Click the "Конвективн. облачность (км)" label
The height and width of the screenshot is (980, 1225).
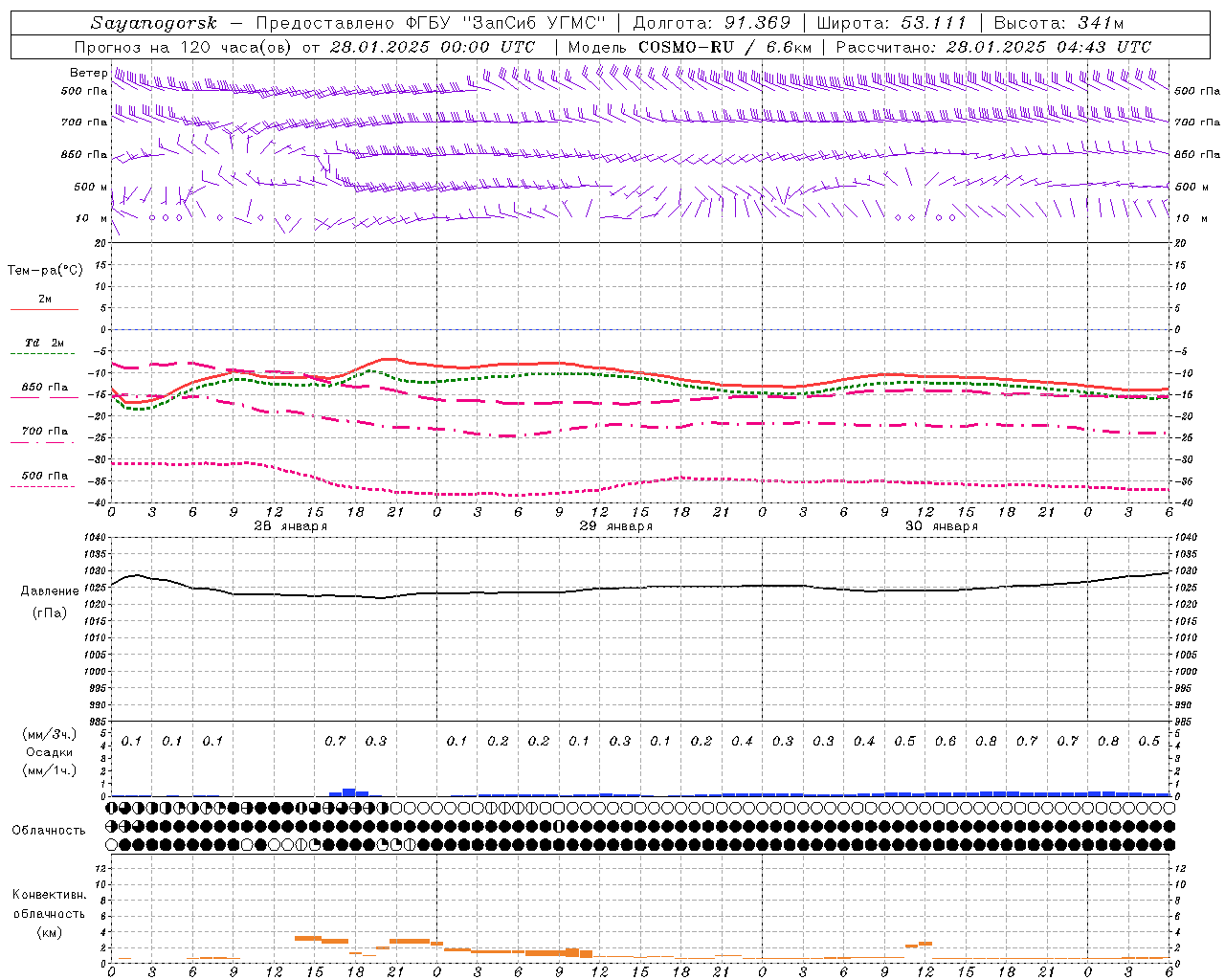click(49, 913)
